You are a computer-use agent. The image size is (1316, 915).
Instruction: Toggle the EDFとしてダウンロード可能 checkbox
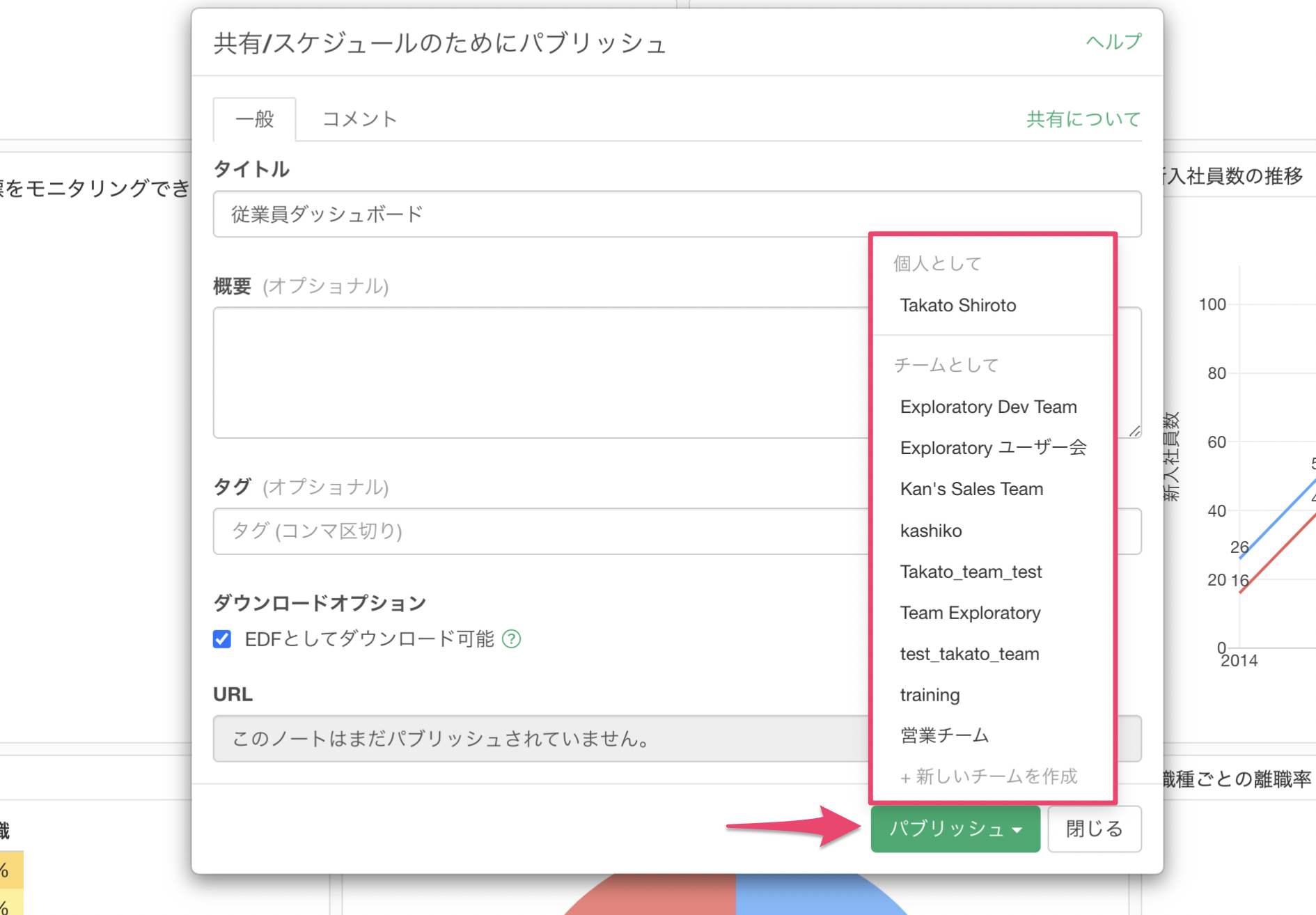pos(222,639)
